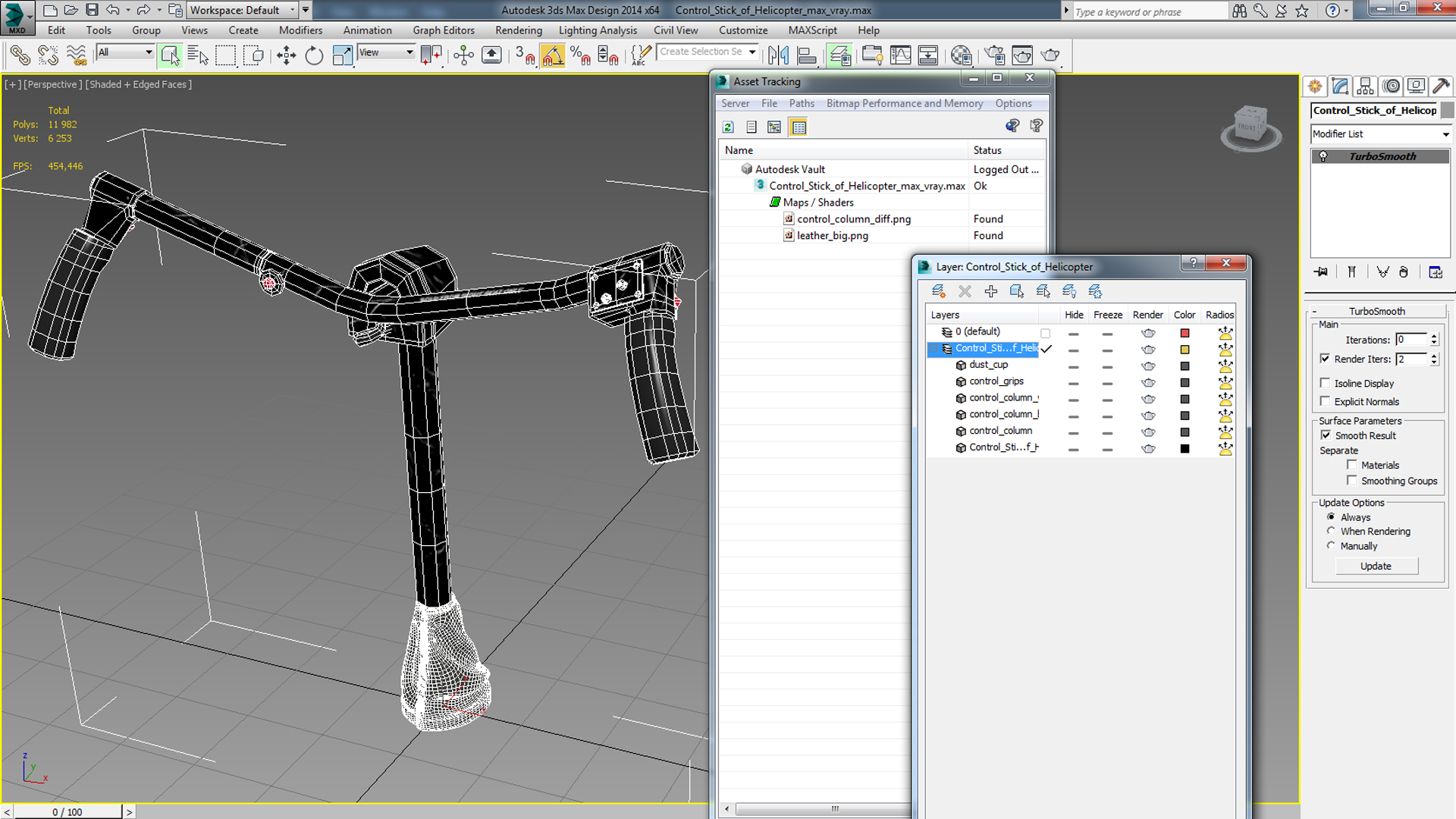Open Paths menu in Asset Tracking
Image resolution: width=1456 pixels, height=819 pixels.
click(x=802, y=103)
